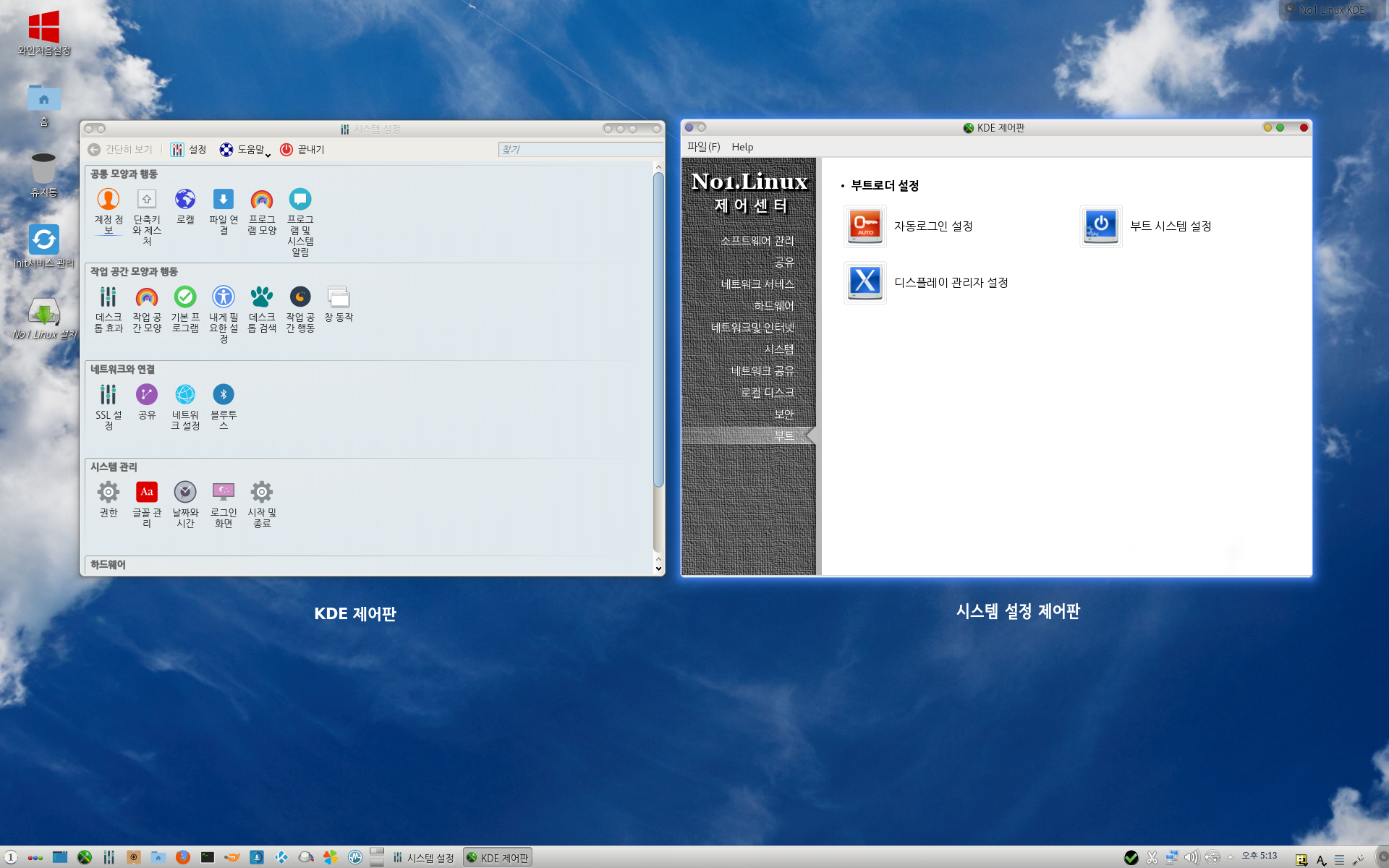The width and height of the screenshot is (1389, 868).
Task: Open the 파일(F) menu in KDE 제어판
Action: (x=703, y=147)
